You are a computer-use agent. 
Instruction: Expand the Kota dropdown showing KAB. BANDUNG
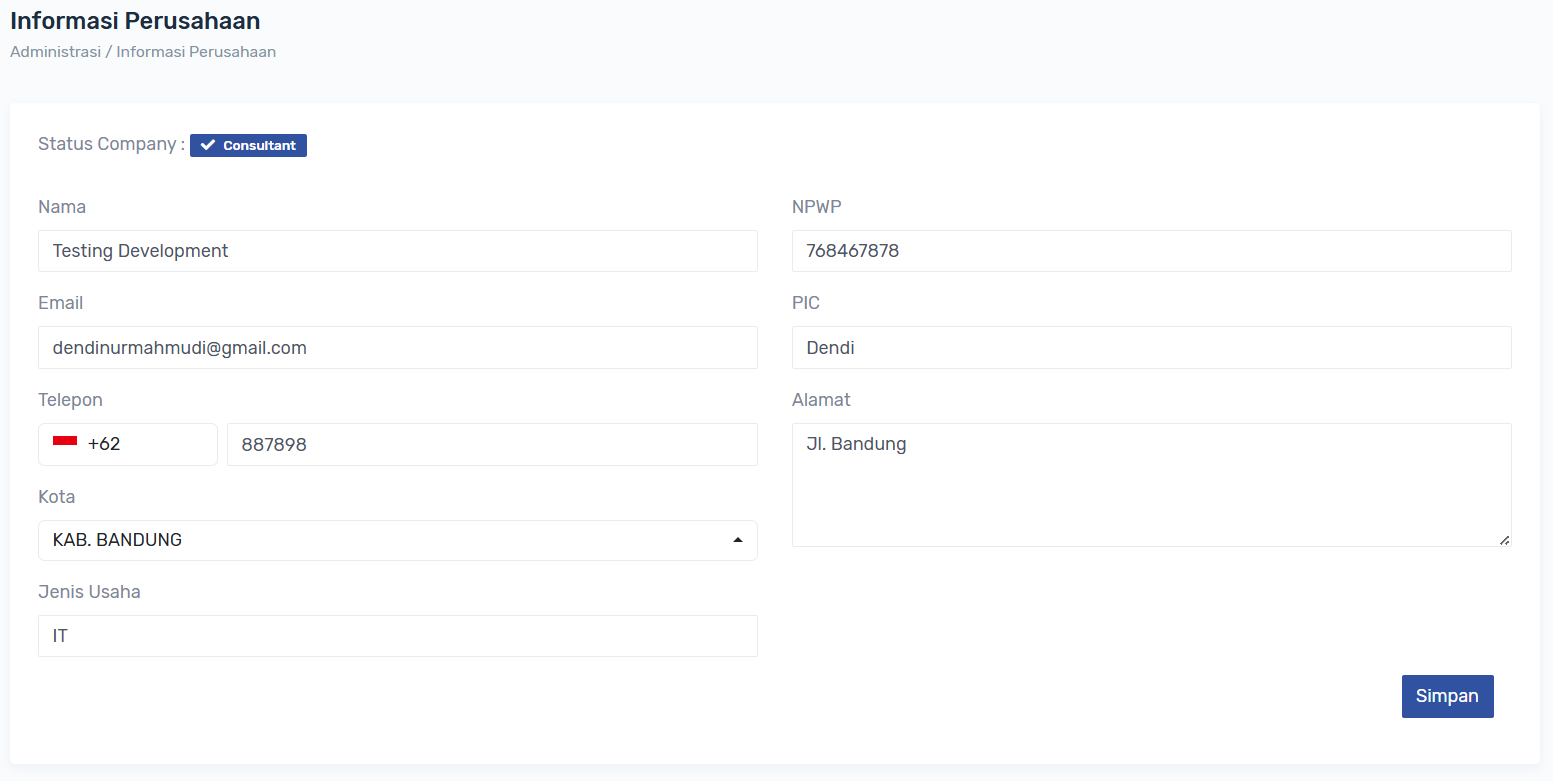[x=397, y=540]
